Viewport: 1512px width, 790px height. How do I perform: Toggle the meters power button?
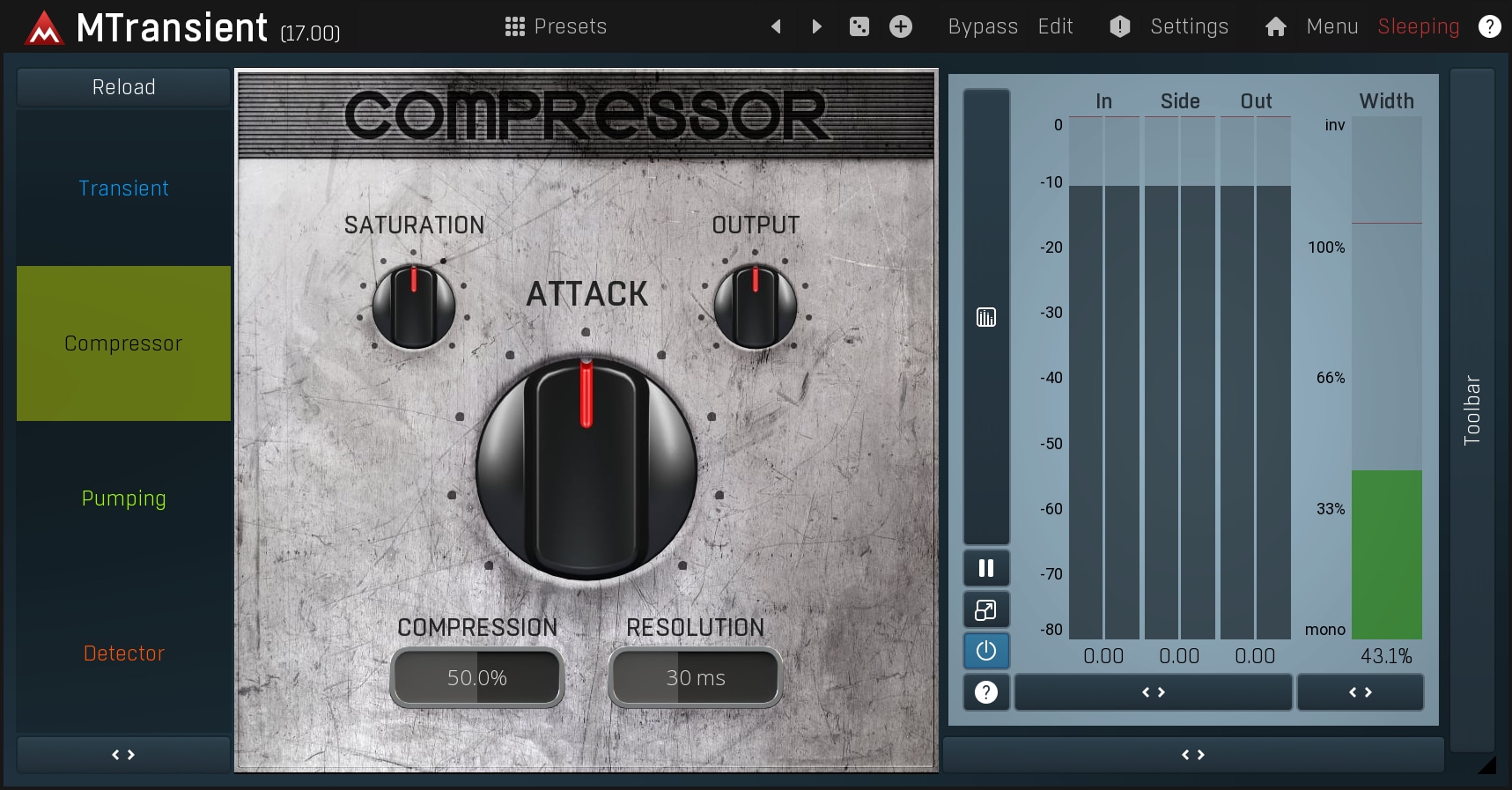coord(986,651)
